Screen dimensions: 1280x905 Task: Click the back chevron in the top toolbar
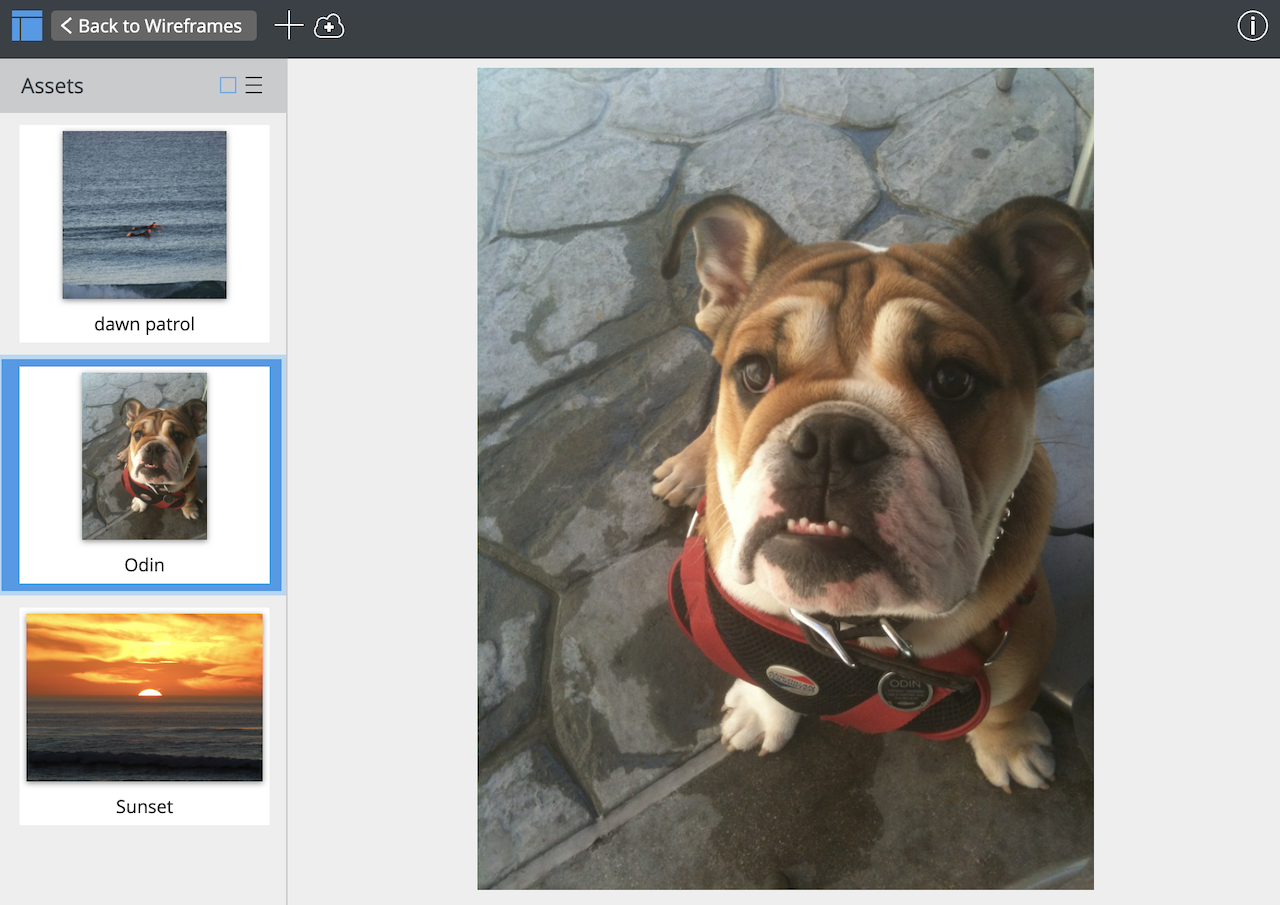(x=66, y=25)
